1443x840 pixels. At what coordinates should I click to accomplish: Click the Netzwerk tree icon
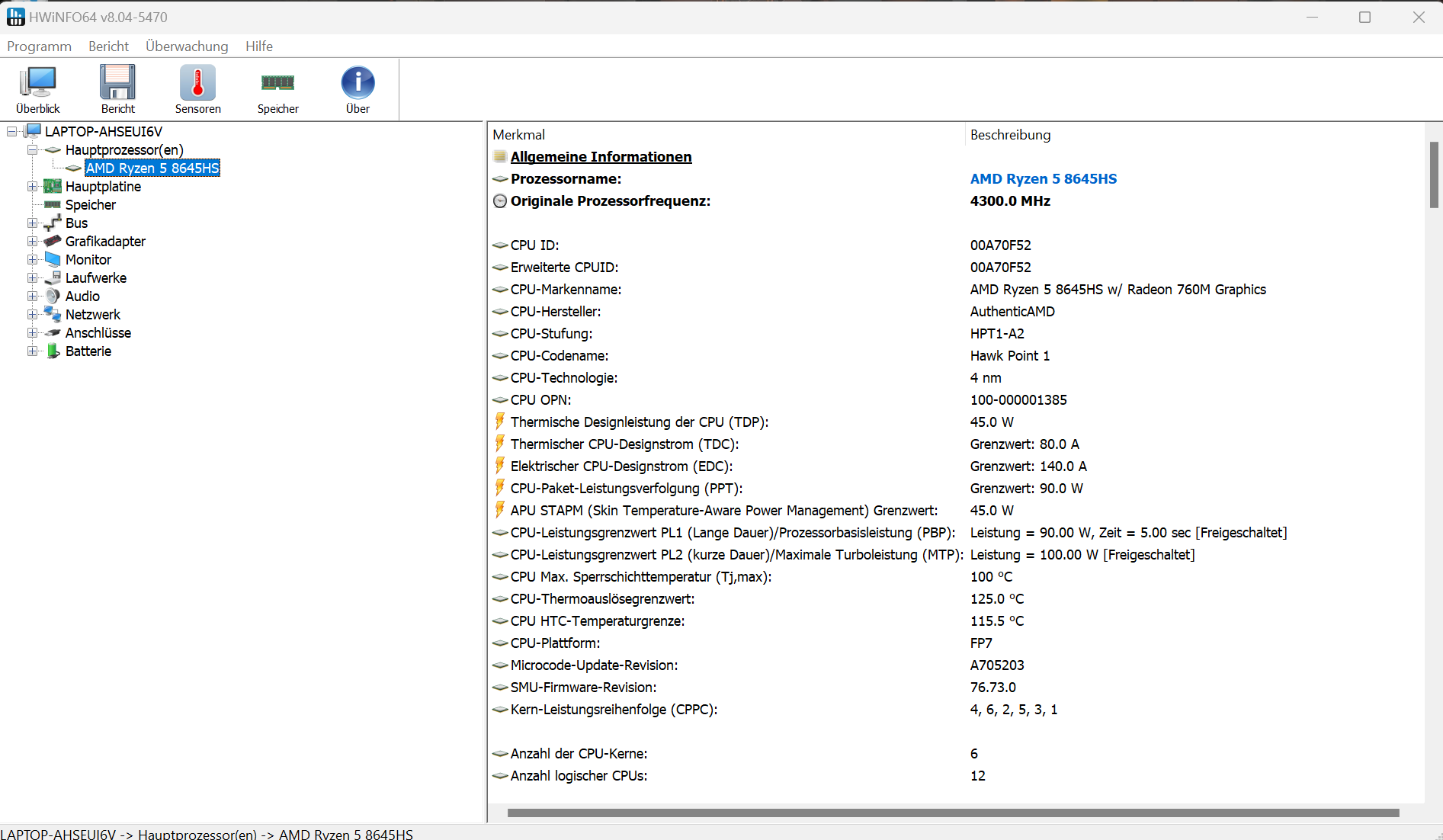53,315
